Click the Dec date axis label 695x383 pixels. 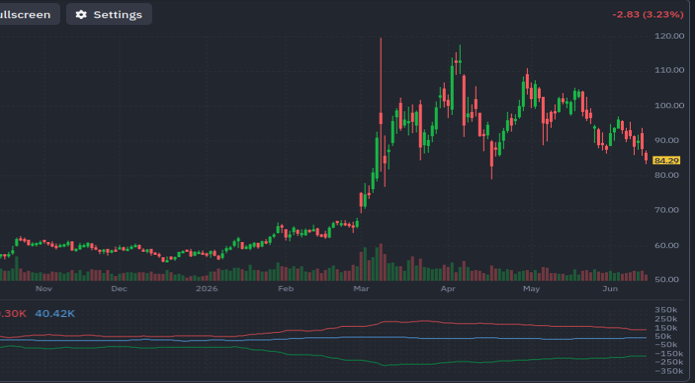click(119, 289)
